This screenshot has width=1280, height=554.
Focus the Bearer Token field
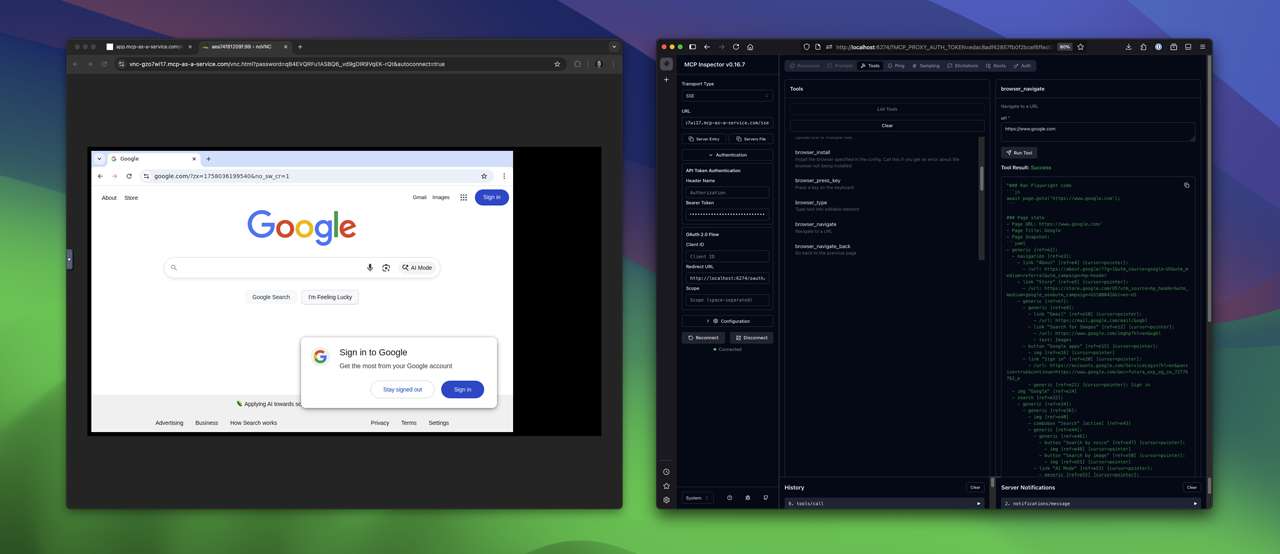click(727, 214)
